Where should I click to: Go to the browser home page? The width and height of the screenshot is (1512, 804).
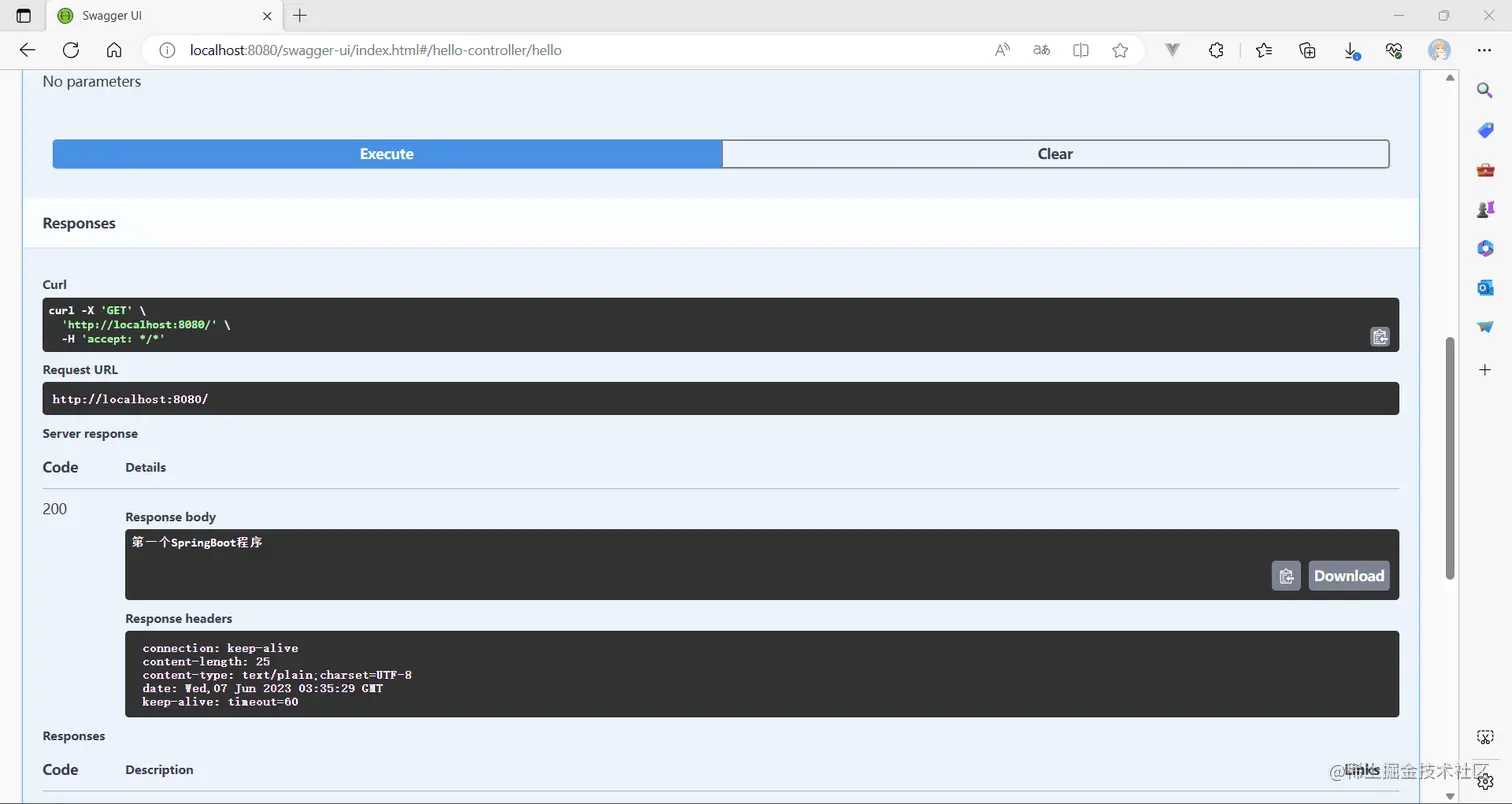(x=114, y=50)
